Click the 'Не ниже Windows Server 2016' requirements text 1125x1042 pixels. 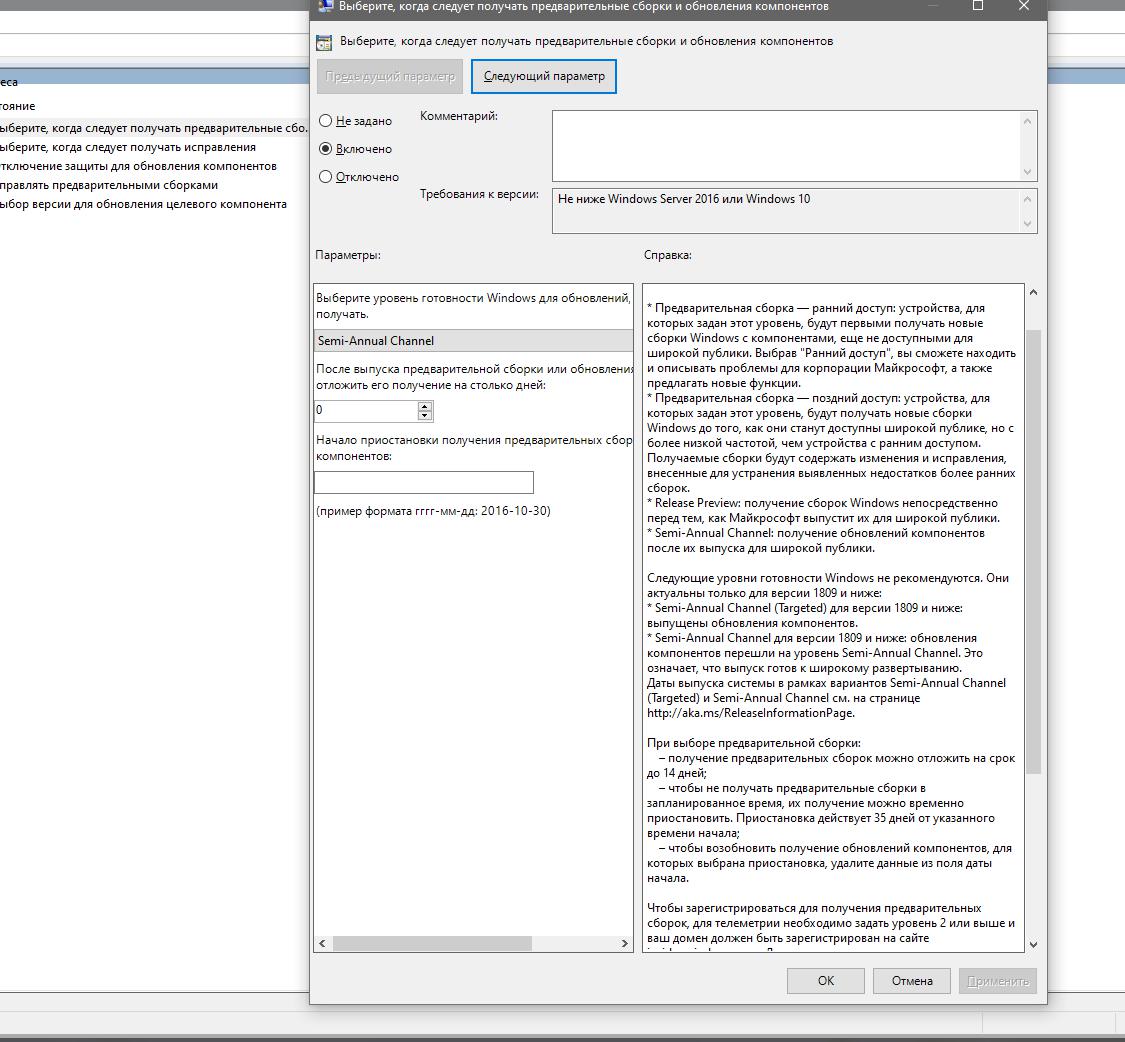click(684, 199)
